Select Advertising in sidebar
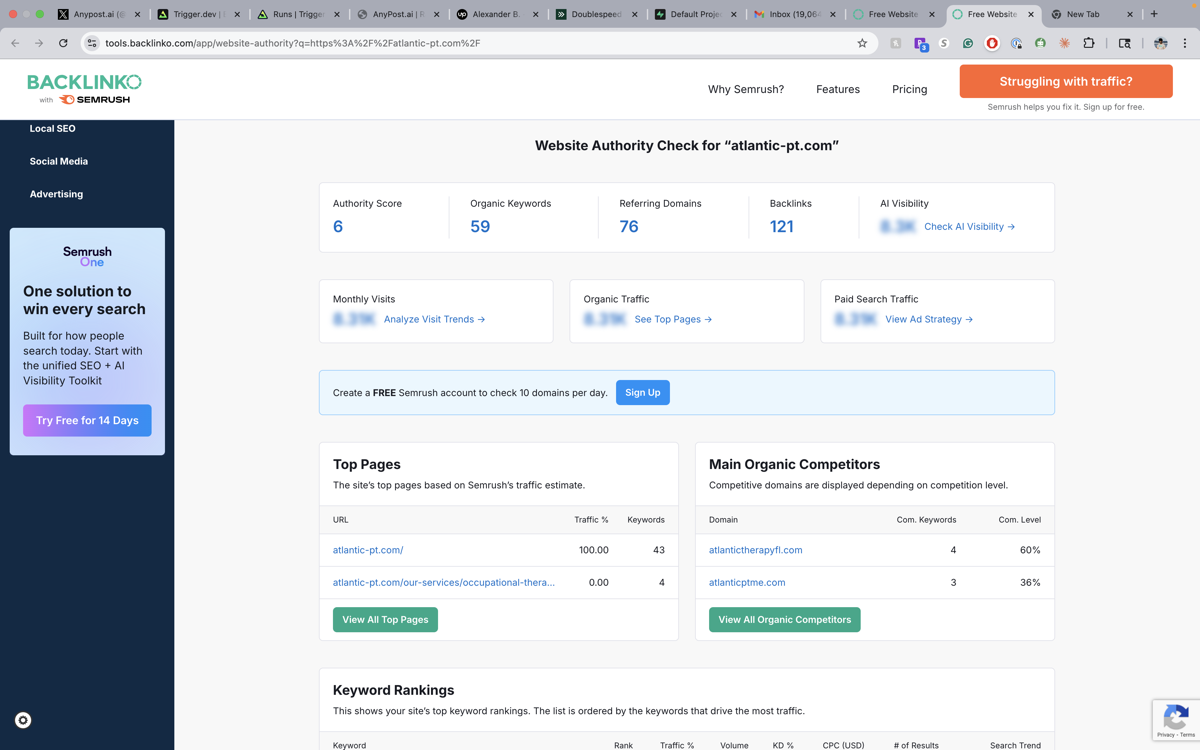Screen dimensions: 1200x750 [56, 194]
